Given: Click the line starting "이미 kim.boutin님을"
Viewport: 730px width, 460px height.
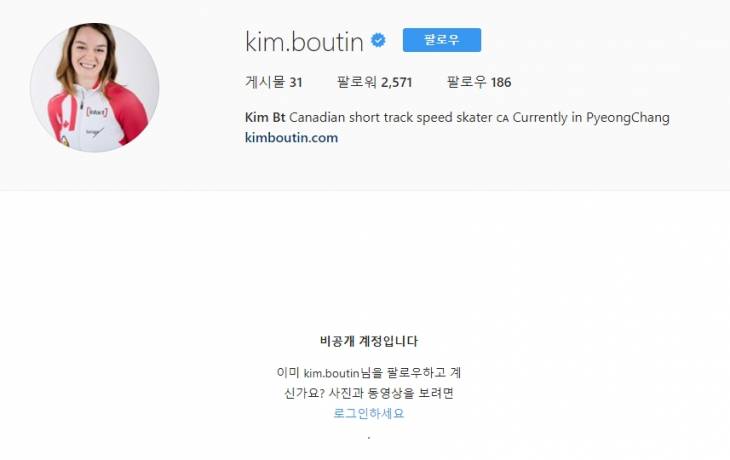Looking at the screenshot, I should (369, 372).
